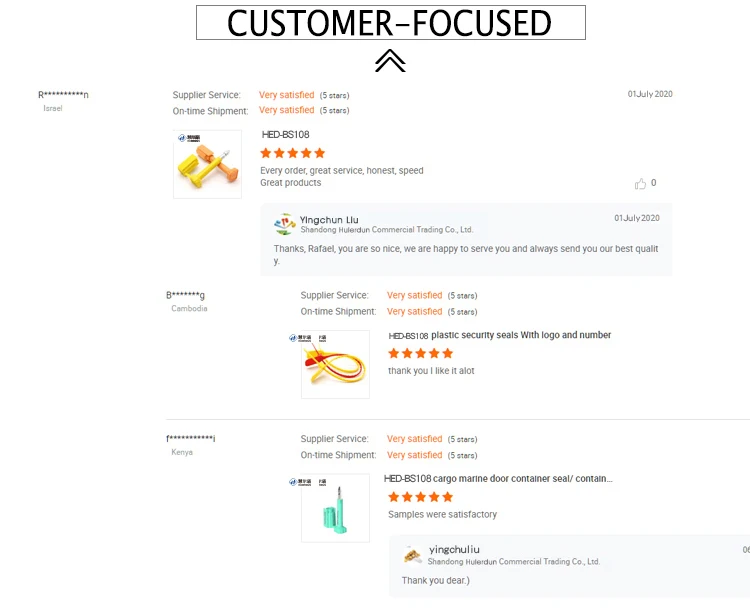750x609 pixels.
Task: Click Shandong Huierdun company name under yingchuliu
Action: [x=514, y=562]
